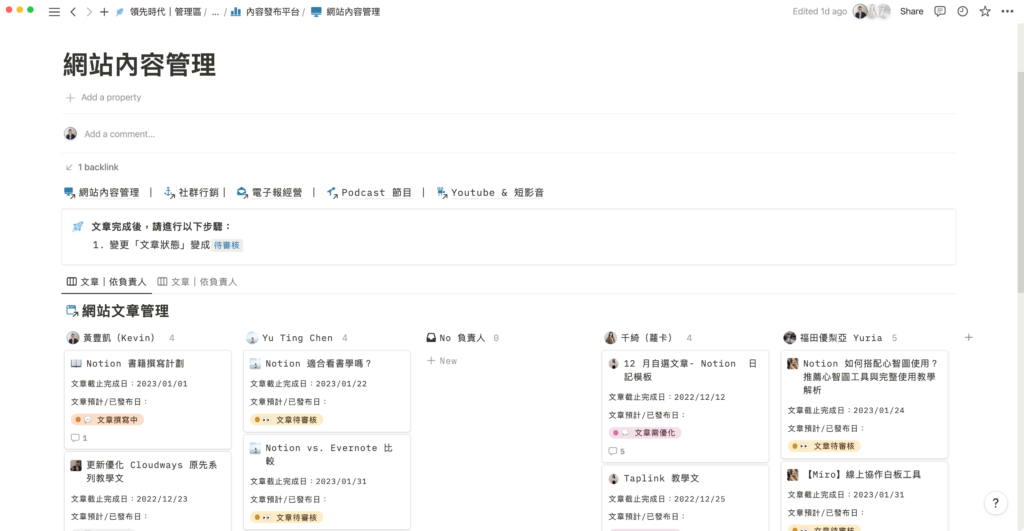
Task: Click the Add a comment field
Action: [x=120, y=134]
